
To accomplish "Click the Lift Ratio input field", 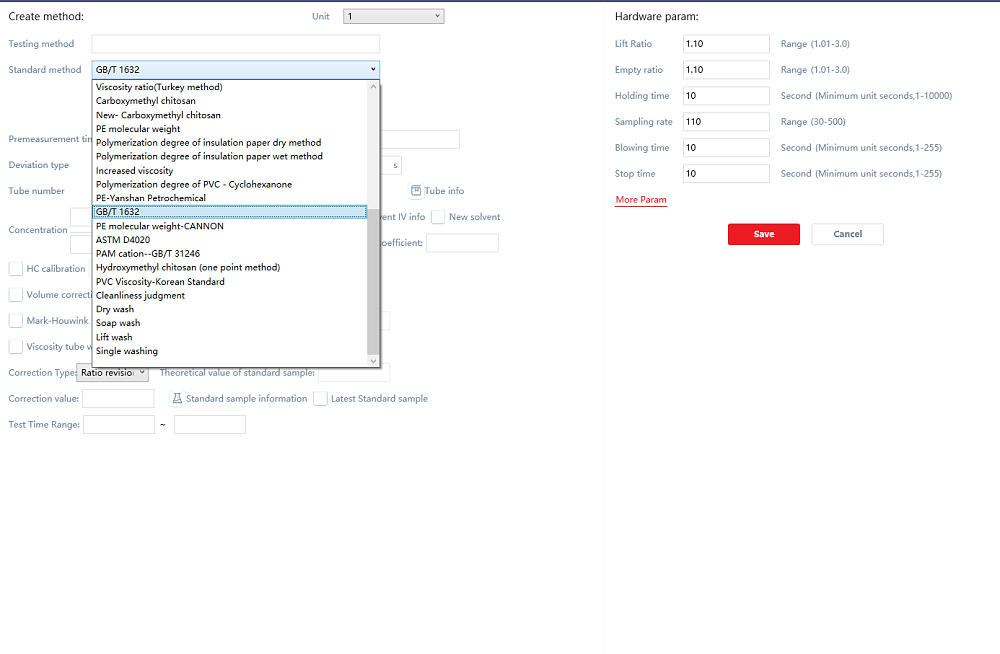I will coord(726,44).
